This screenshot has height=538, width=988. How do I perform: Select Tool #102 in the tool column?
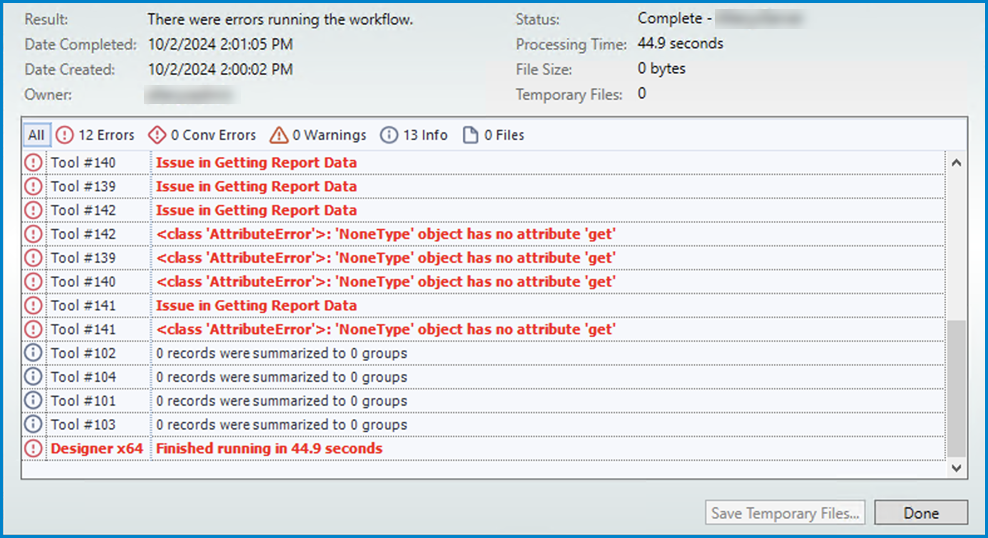pyautogui.click(x=83, y=353)
